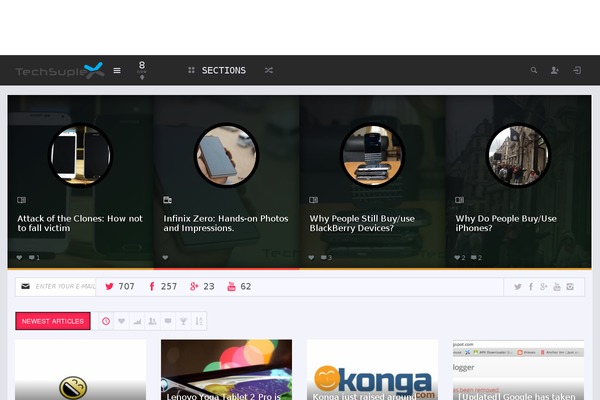Screen dimensions: 600x400
Task: Click the shuffle random article icon
Action: coord(269,70)
